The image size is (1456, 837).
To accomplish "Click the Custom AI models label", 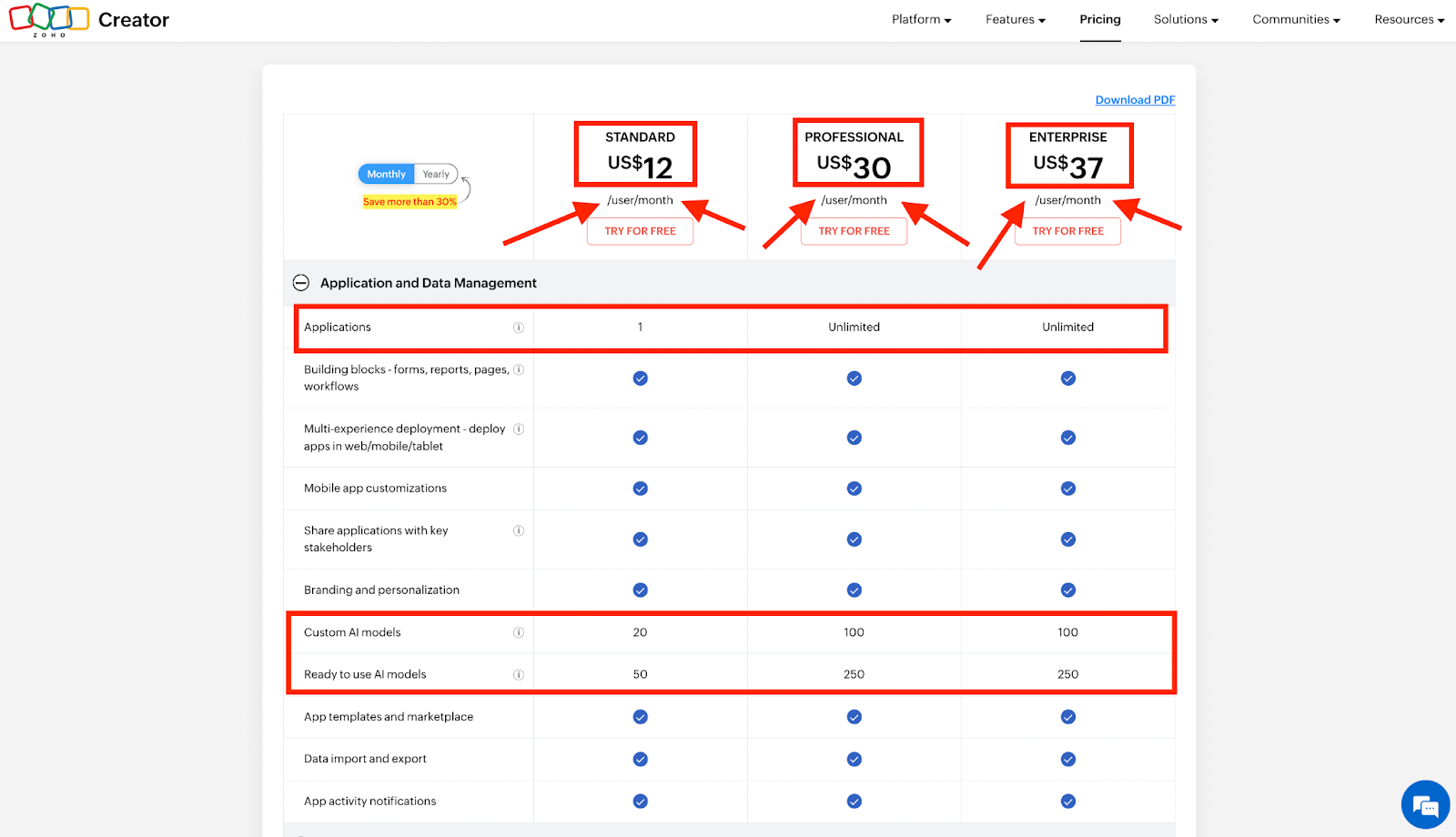I will click(352, 632).
